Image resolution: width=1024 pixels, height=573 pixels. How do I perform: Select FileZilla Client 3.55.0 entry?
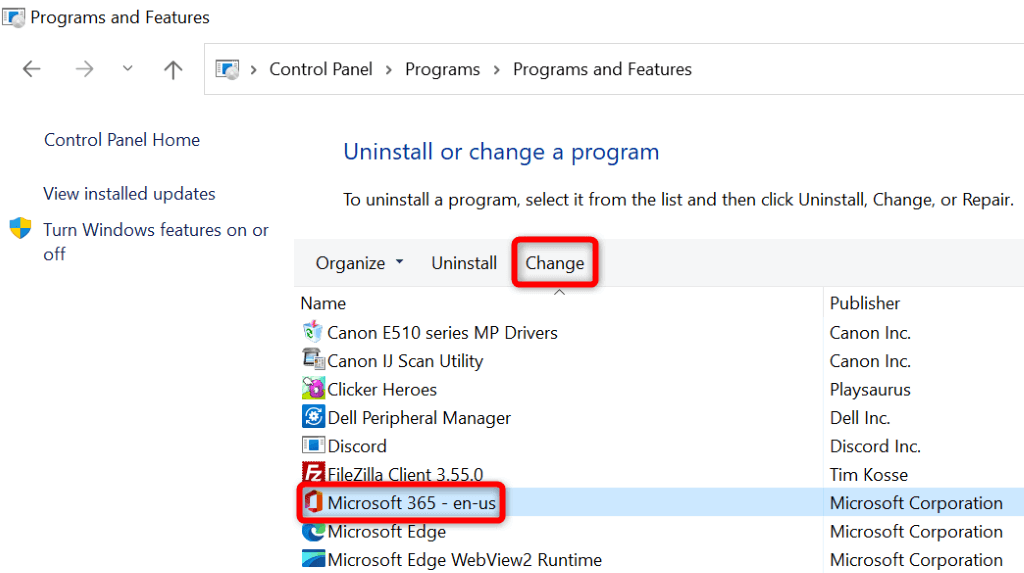pos(405,474)
